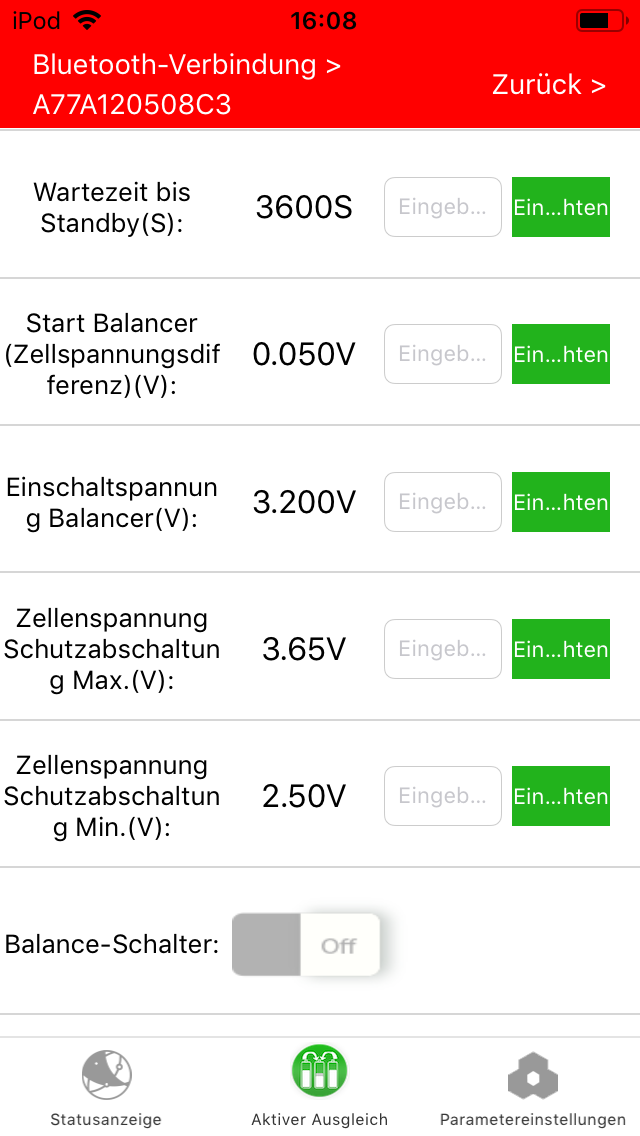Switch to the Statusanzeige tab label
Viewport: 640px width, 1136px height.
106,1120
